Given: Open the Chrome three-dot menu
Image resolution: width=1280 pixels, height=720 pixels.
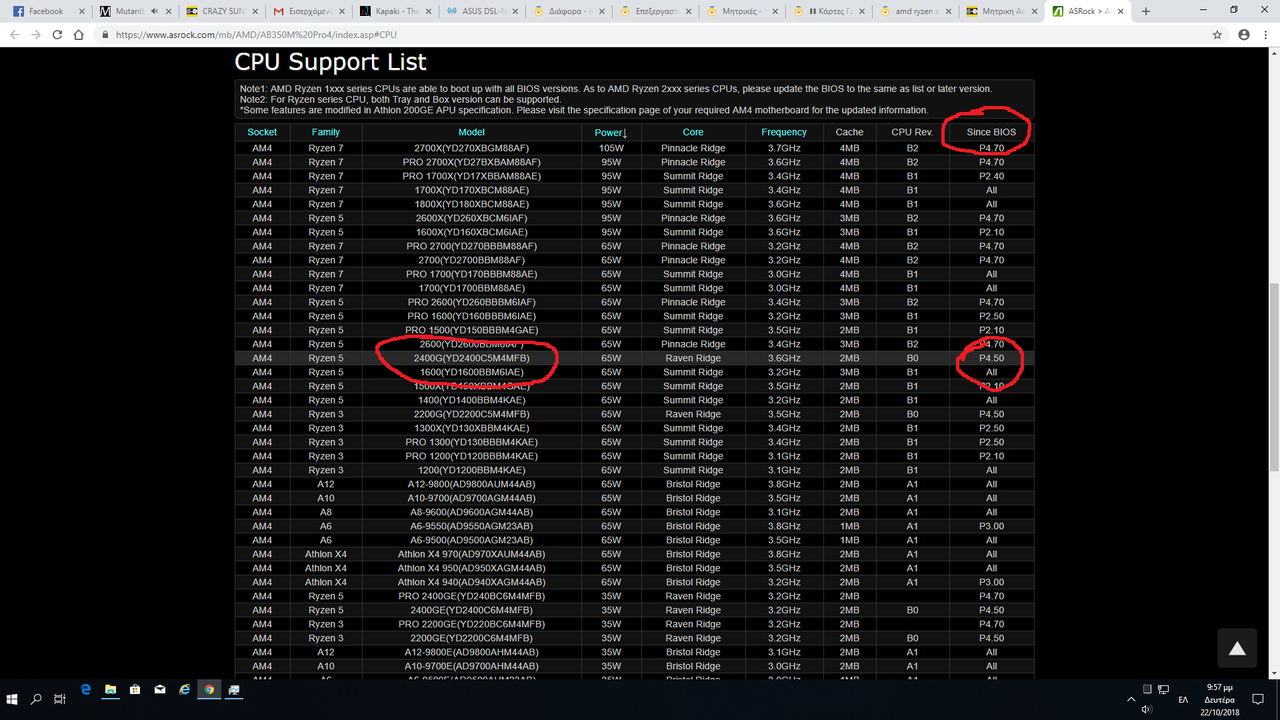Looking at the screenshot, I should pos(1267,34).
